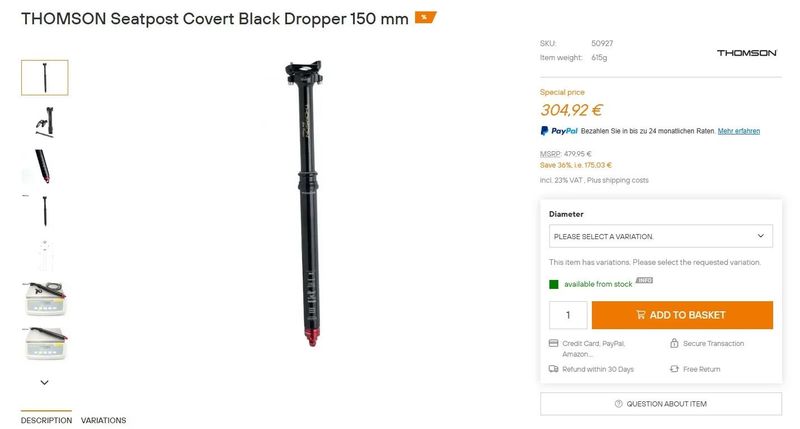The image size is (800, 429).
Task: Expand more thumbnails with the down chevron
Action: [x=44, y=382]
